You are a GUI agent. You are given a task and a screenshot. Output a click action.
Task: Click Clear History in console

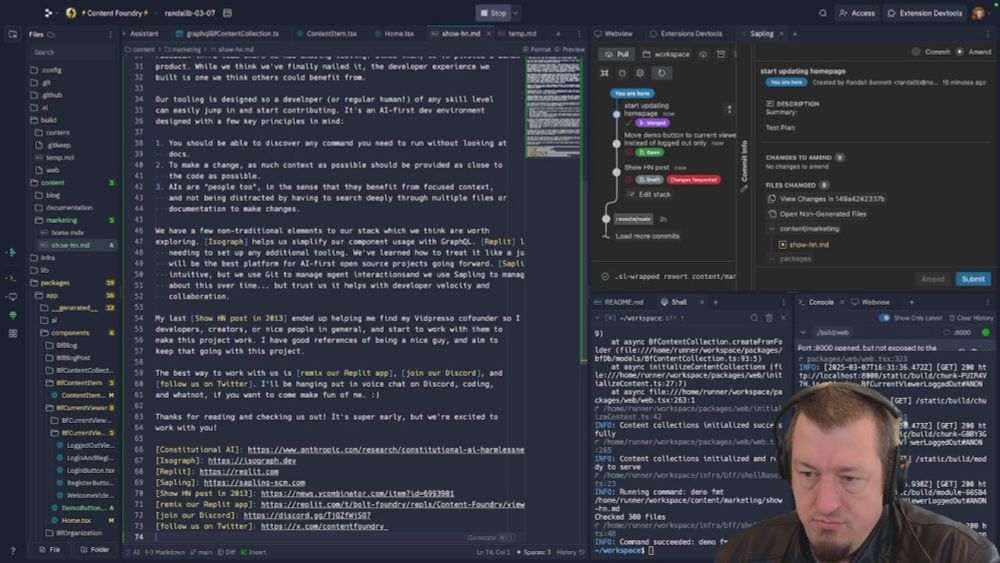(971, 318)
